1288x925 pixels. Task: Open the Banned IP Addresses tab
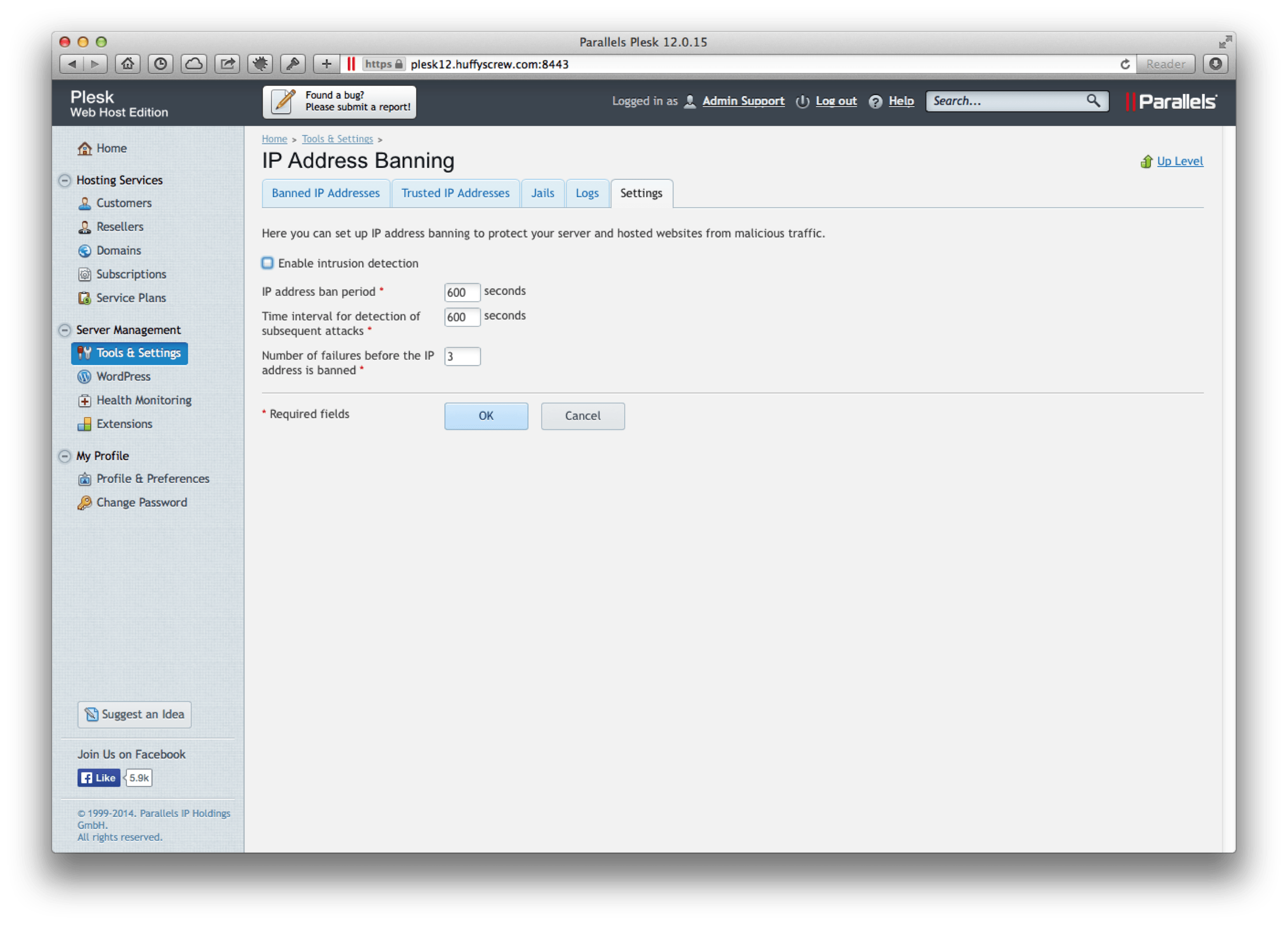click(326, 193)
